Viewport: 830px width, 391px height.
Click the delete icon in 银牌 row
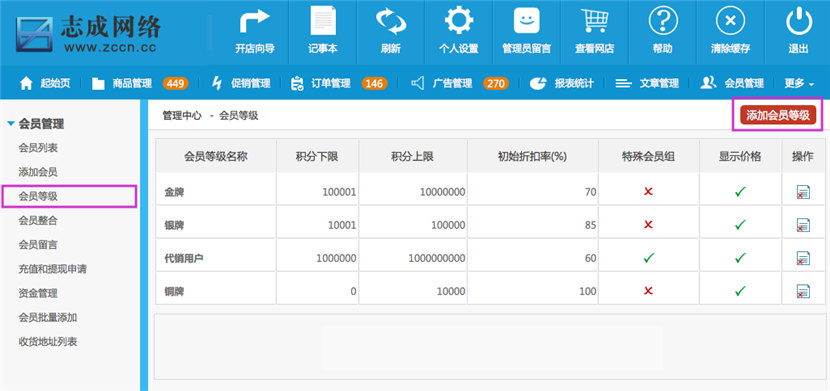(803, 225)
